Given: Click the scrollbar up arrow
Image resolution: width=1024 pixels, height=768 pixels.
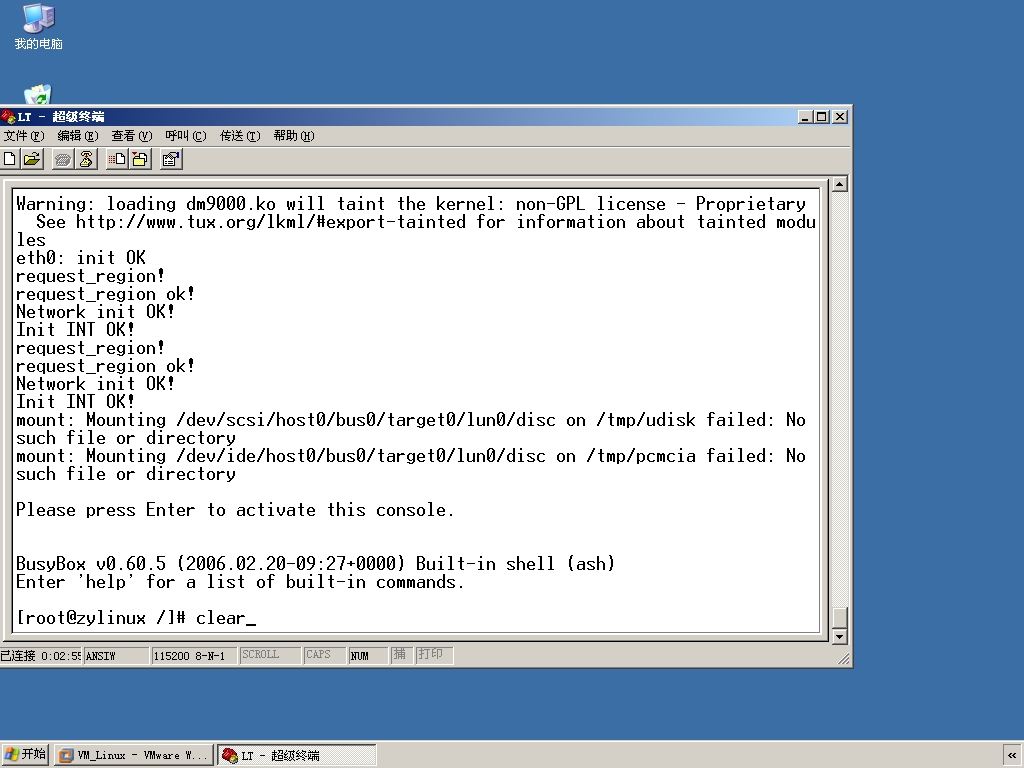Looking at the screenshot, I should [840, 184].
